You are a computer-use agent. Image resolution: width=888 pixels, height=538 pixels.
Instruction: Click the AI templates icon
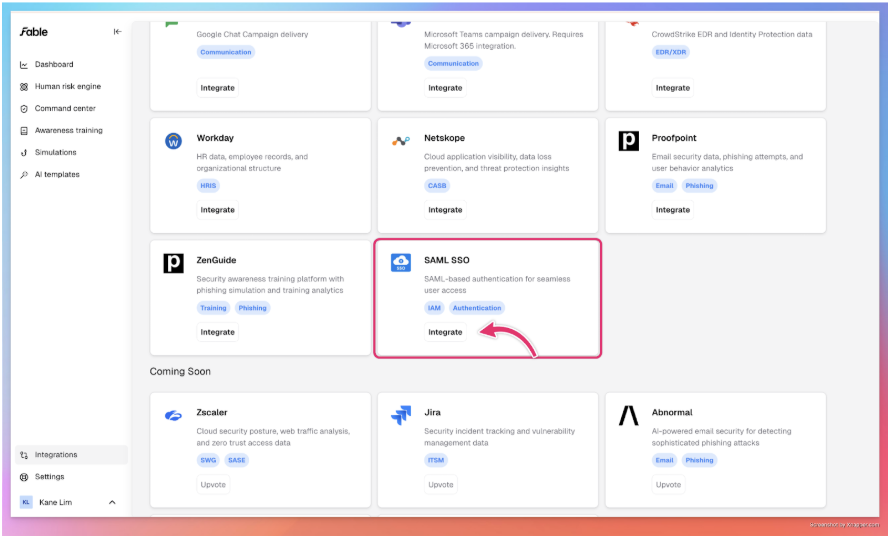click(24, 175)
